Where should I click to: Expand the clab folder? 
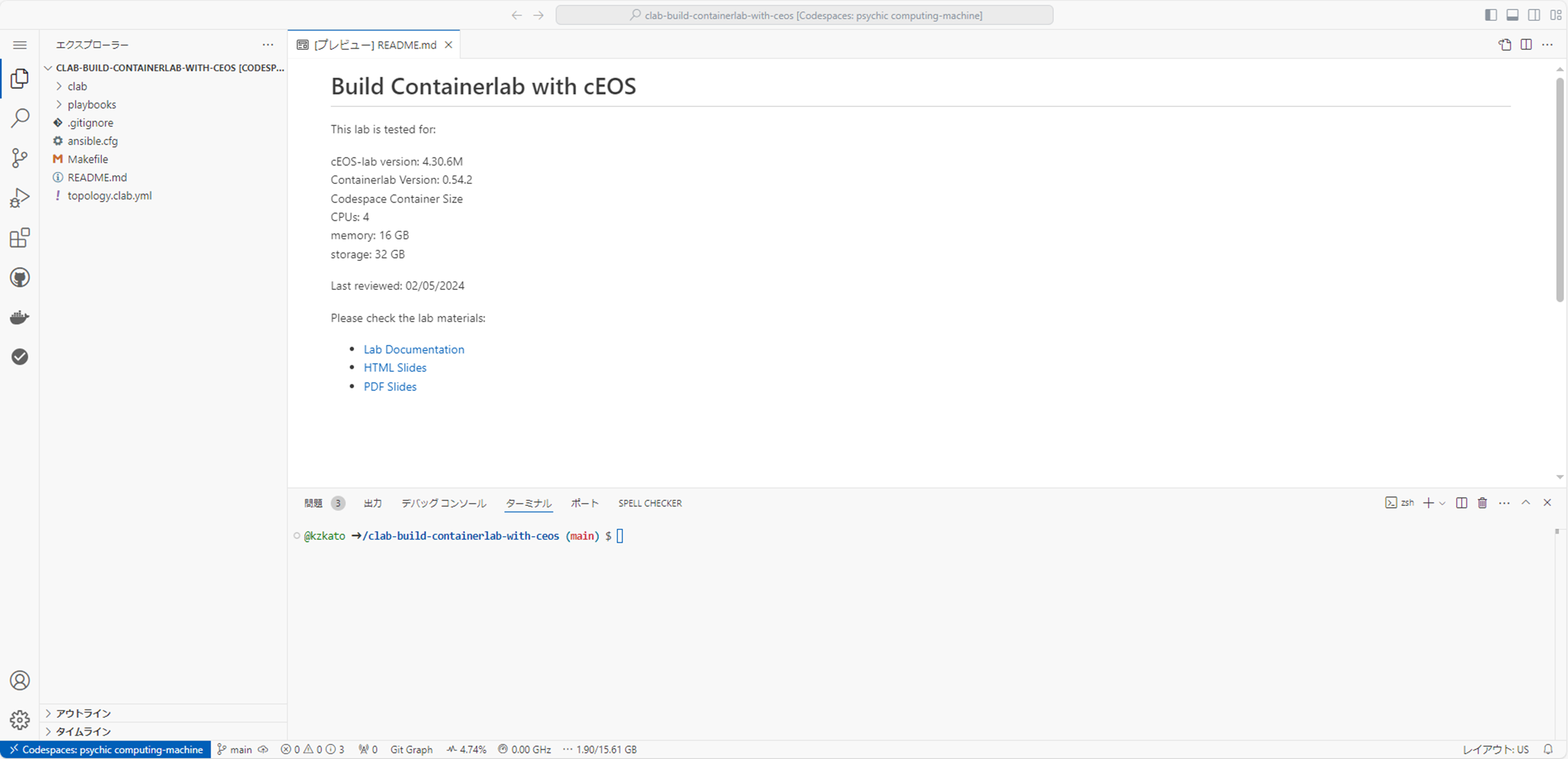pyautogui.click(x=77, y=86)
